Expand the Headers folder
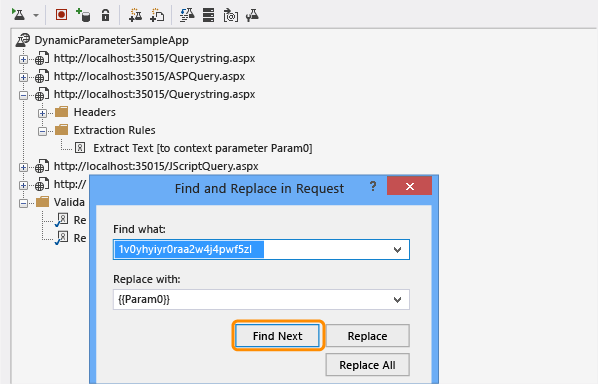This screenshot has width=598, height=384. (x=42, y=113)
